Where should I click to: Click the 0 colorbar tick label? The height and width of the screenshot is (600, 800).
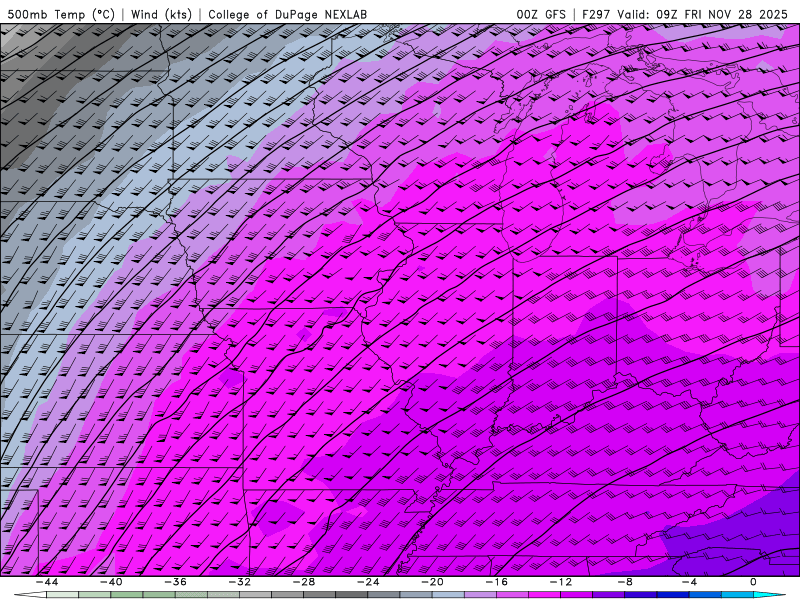754,582
